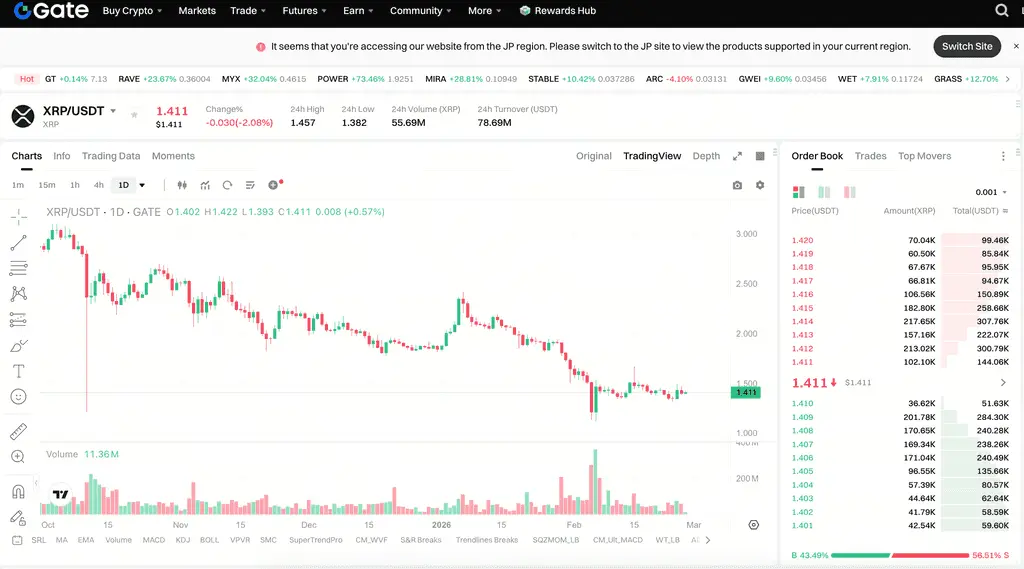The height and width of the screenshot is (569, 1024).
Task: Select the 1.420 ask price row
Action: click(x=900, y=240)
